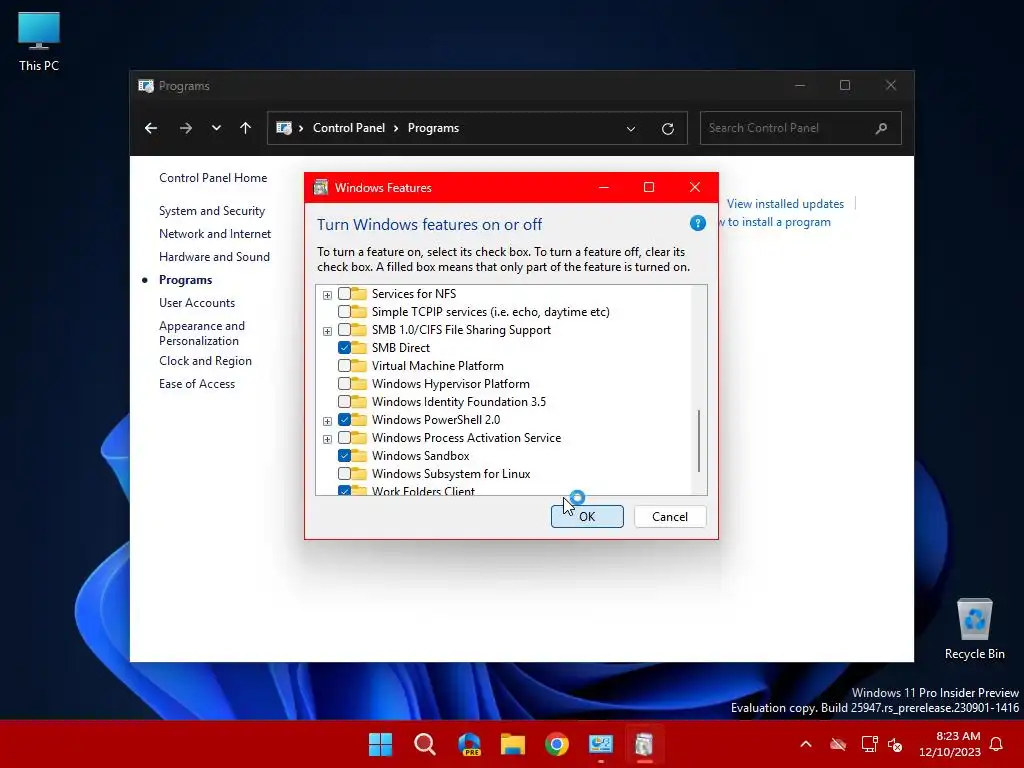1024x768 pixels.
Task: Expand breadcrumb arrow after Control Panel
Action: (396, 128)
